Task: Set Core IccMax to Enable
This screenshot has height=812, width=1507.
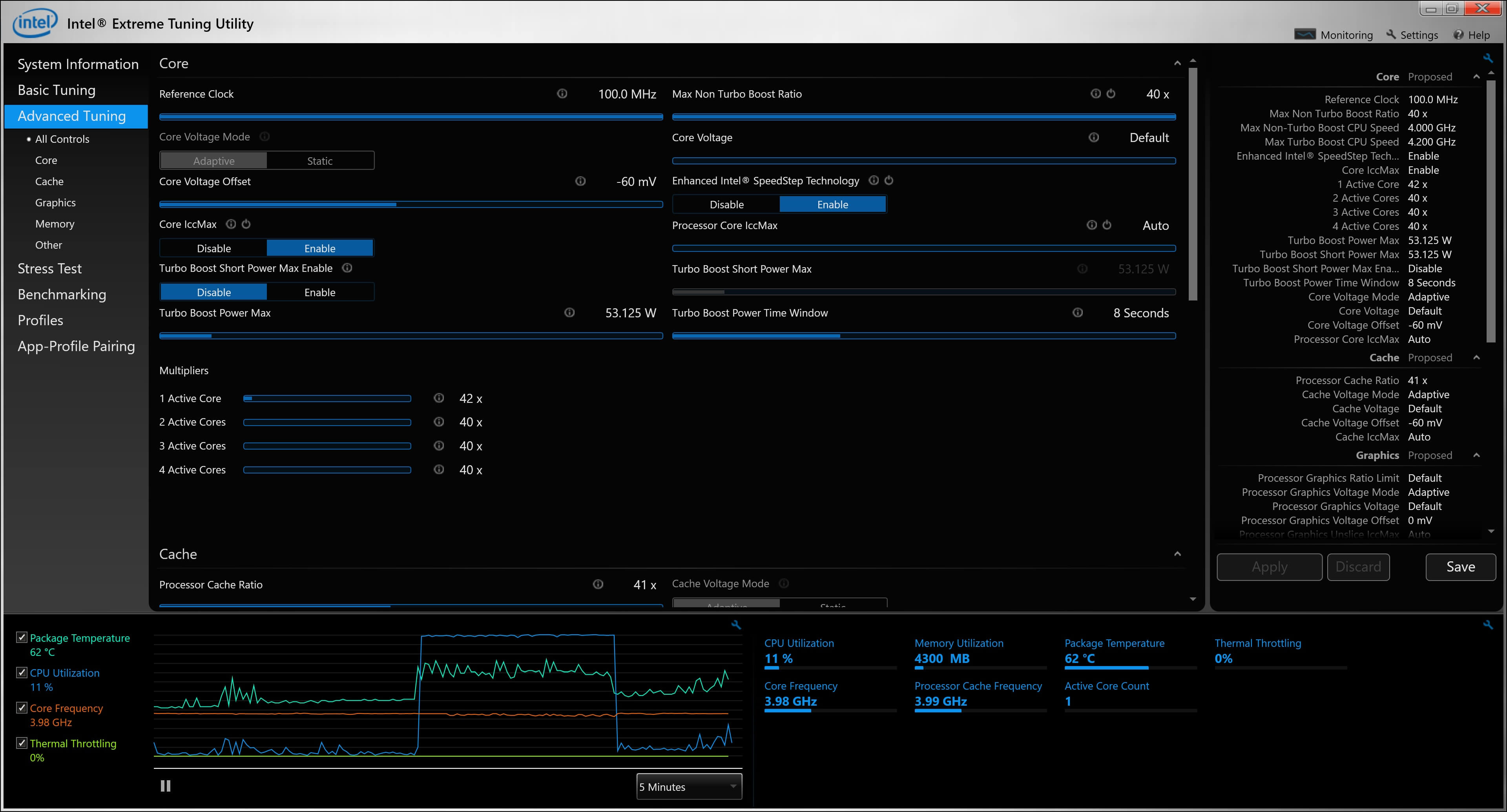Action: coord(320,248)
